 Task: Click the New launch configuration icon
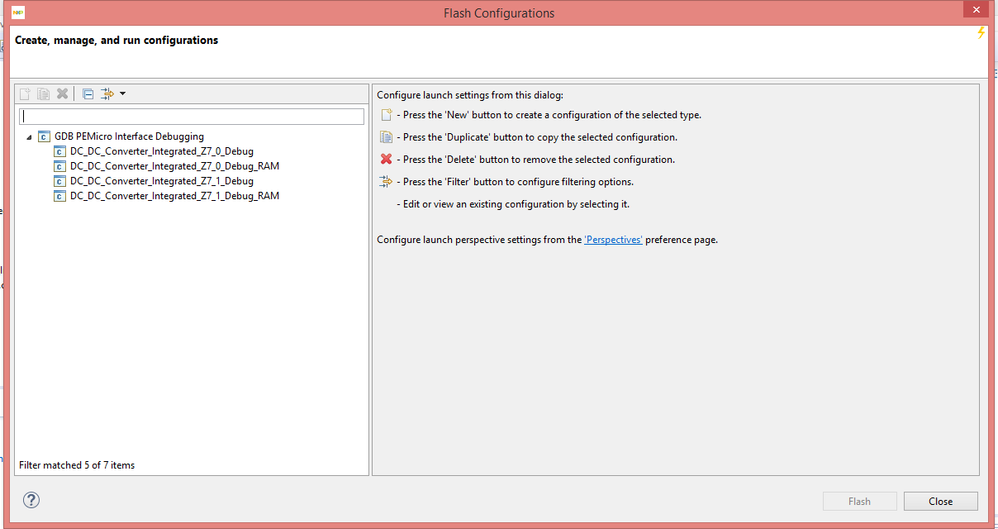pos(26,94)
